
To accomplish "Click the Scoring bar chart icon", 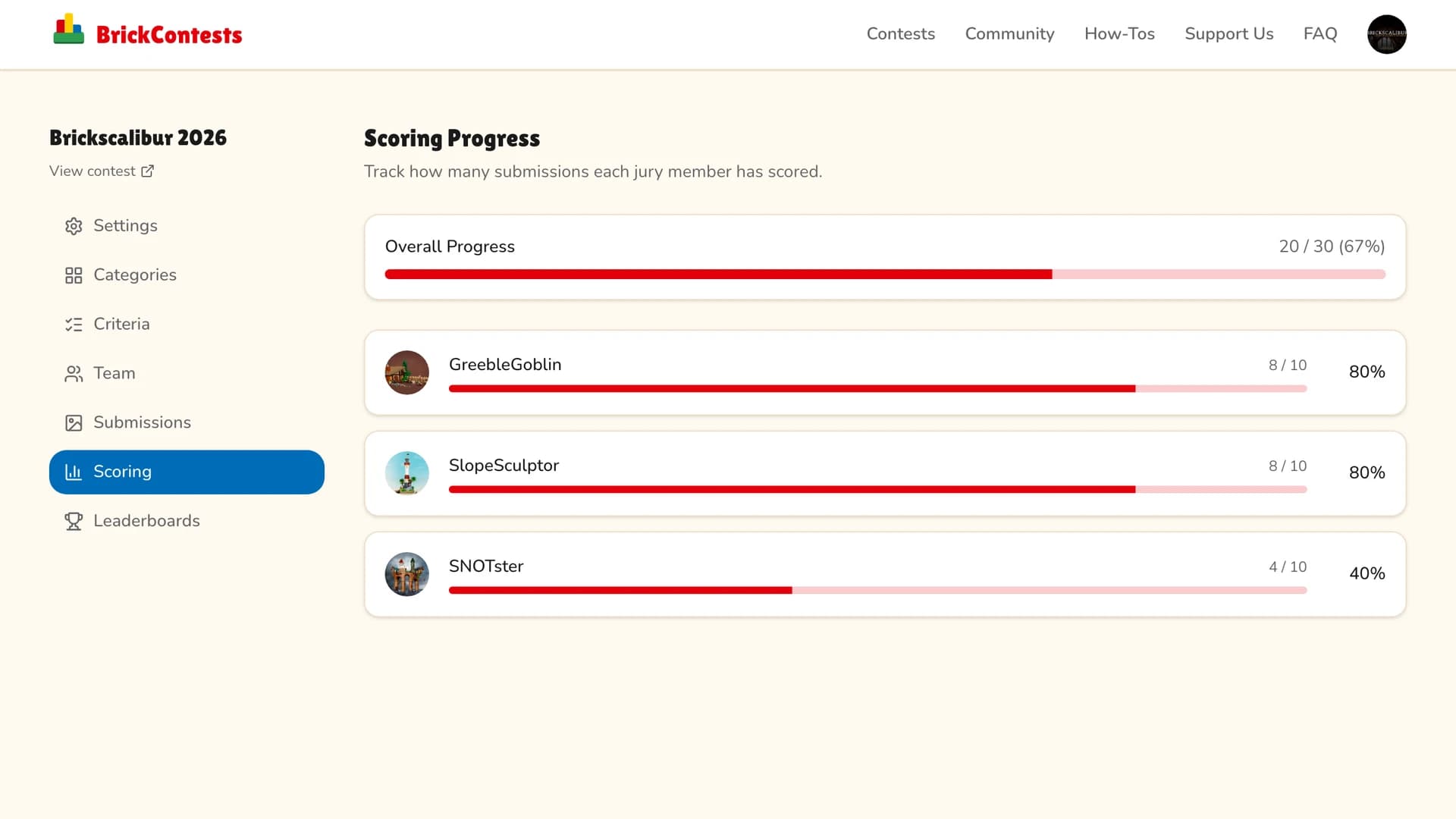I will [74, 472].
